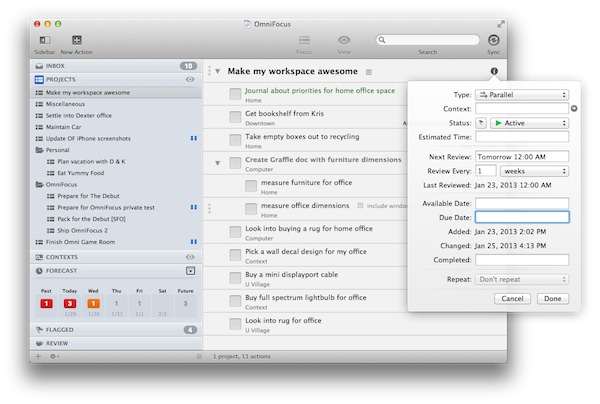Click the flag button next to Status
Viewport: 600px width, 404px height.
(x=481, y=123)
